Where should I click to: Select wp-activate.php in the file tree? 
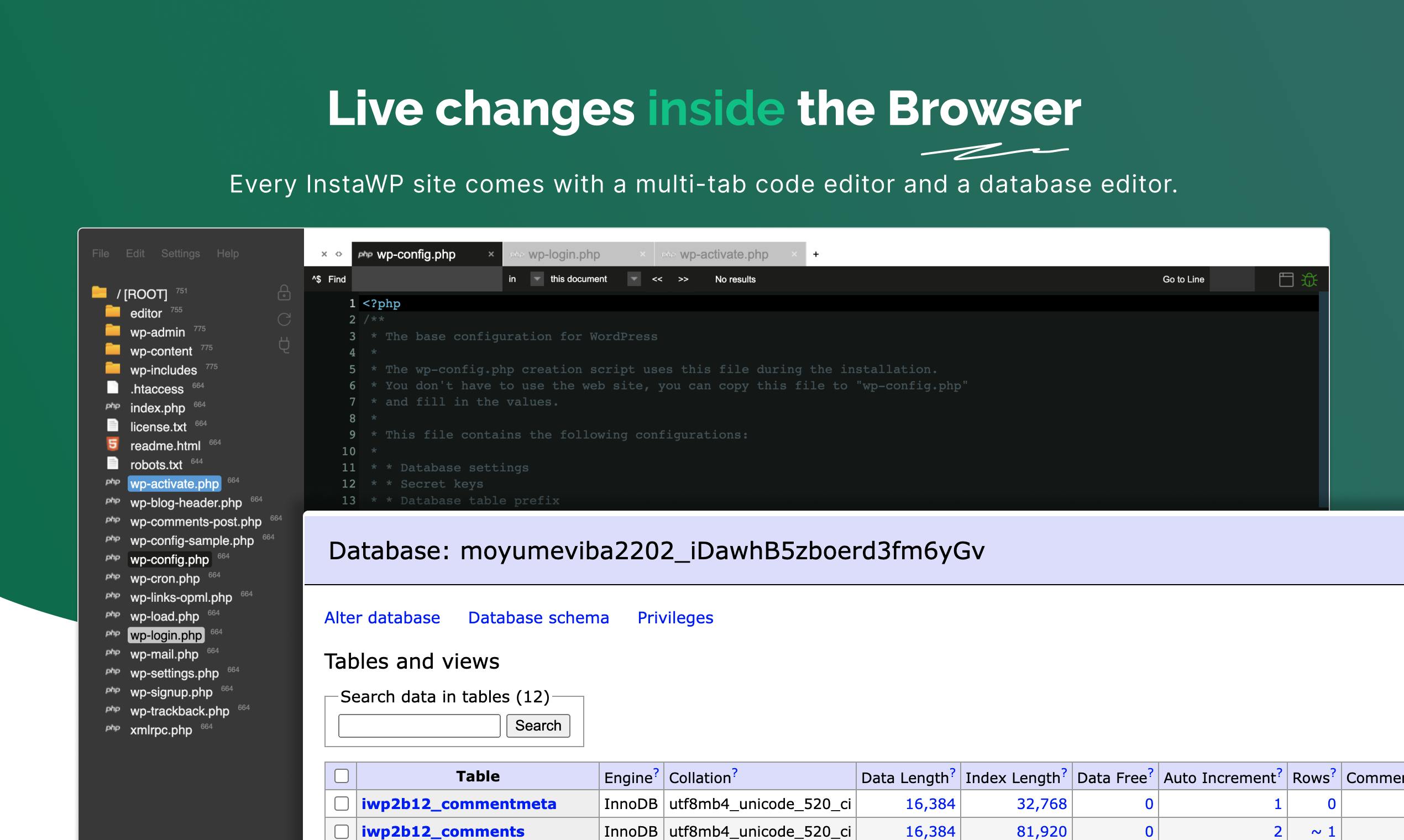click(174, 484)
